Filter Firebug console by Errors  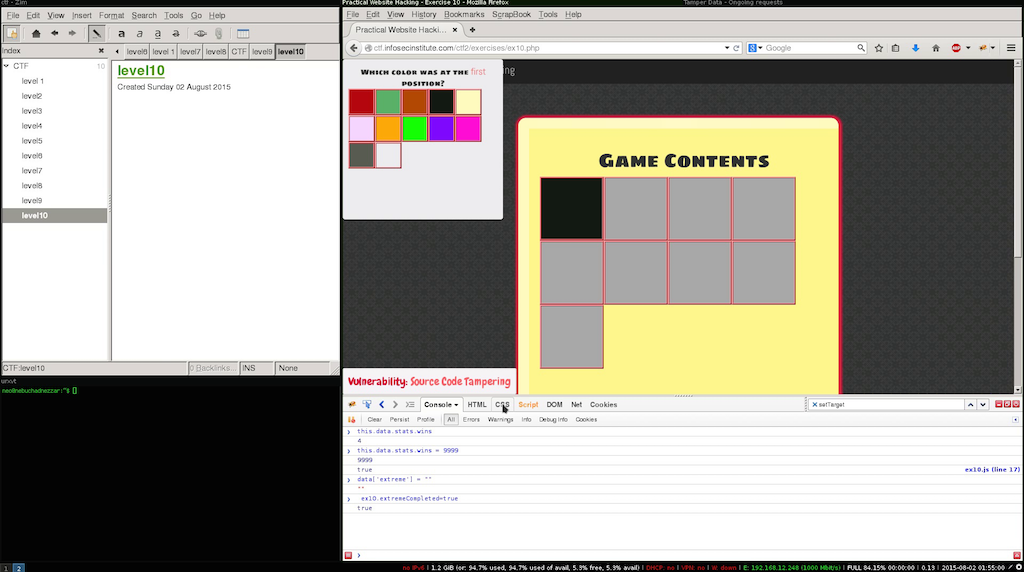(471, 420)
